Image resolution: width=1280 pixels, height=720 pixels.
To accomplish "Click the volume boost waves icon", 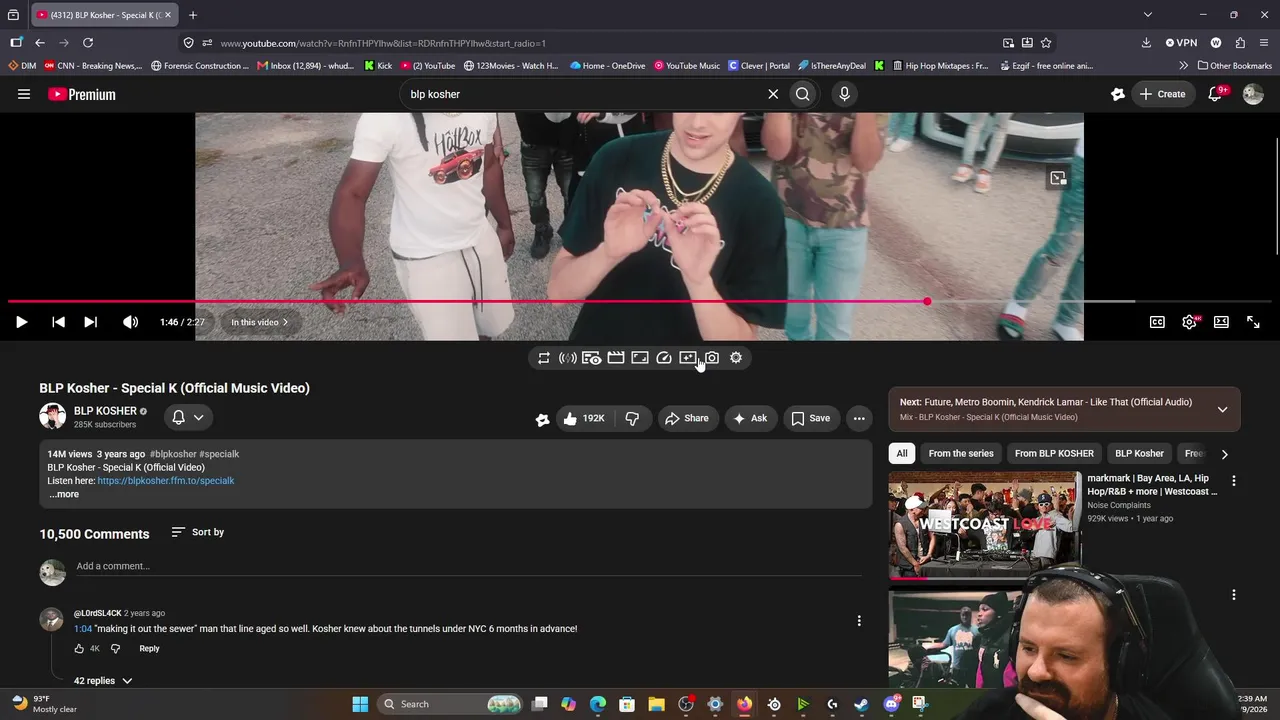I will pos(568,358).
